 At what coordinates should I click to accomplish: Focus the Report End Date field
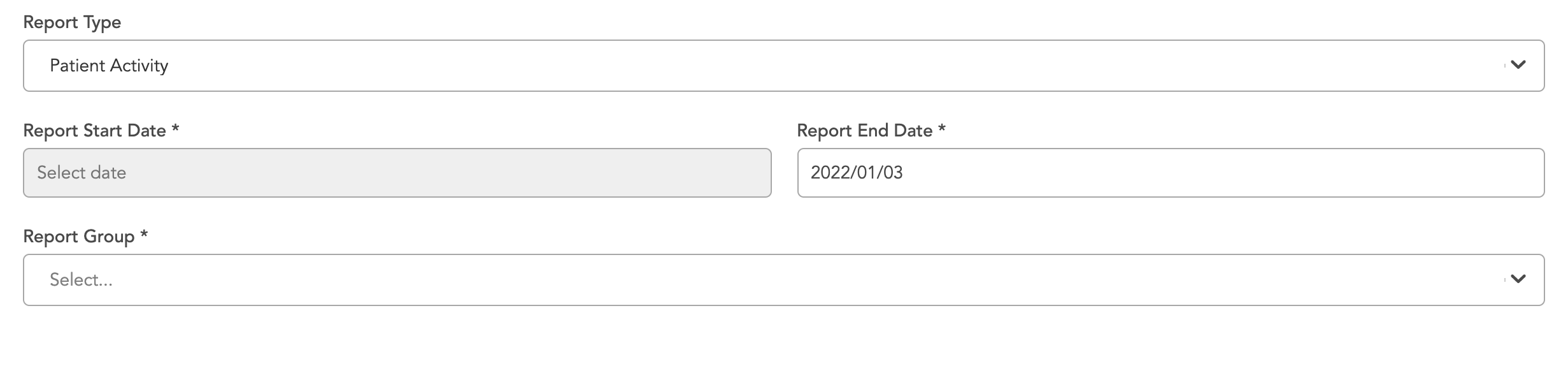click(1170, 173)
